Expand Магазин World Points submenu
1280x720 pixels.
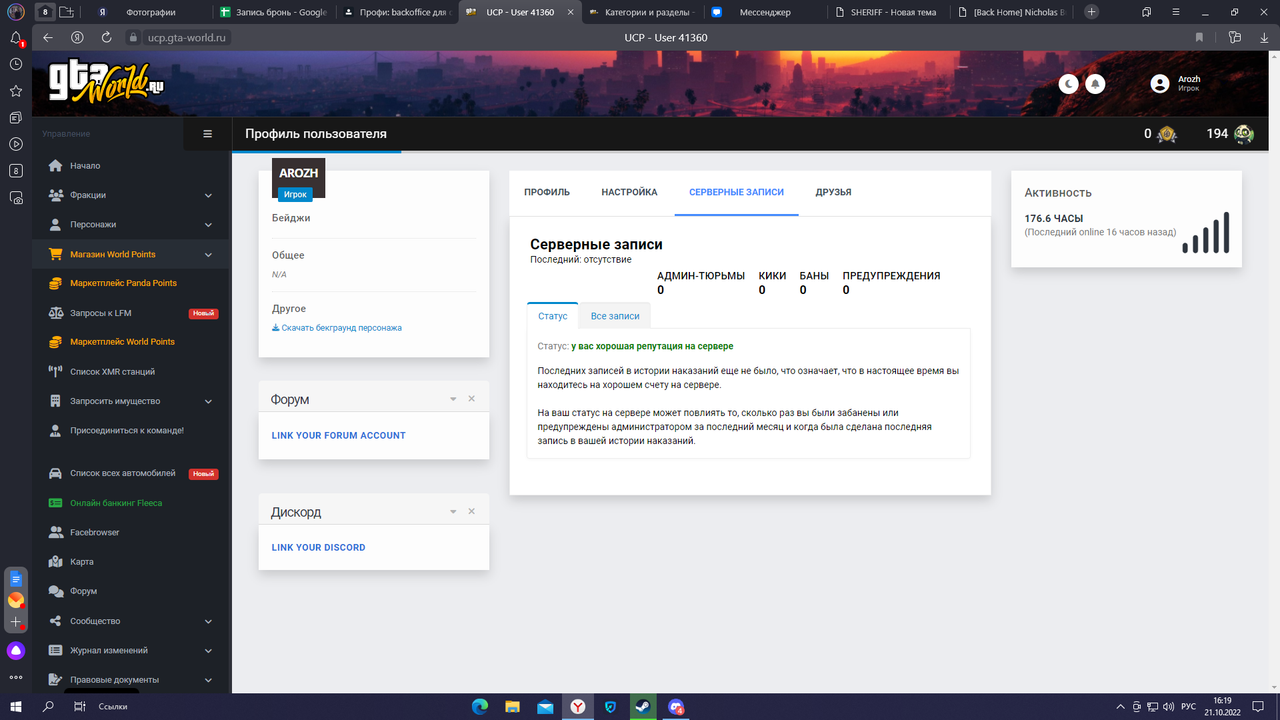tap(208, 255)
